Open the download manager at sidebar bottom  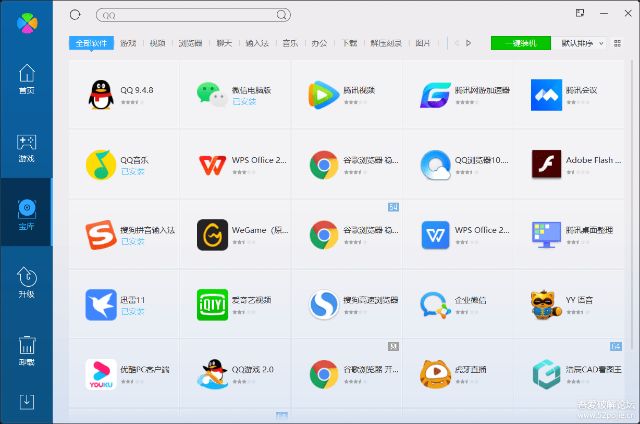click(x=27, y=402)
